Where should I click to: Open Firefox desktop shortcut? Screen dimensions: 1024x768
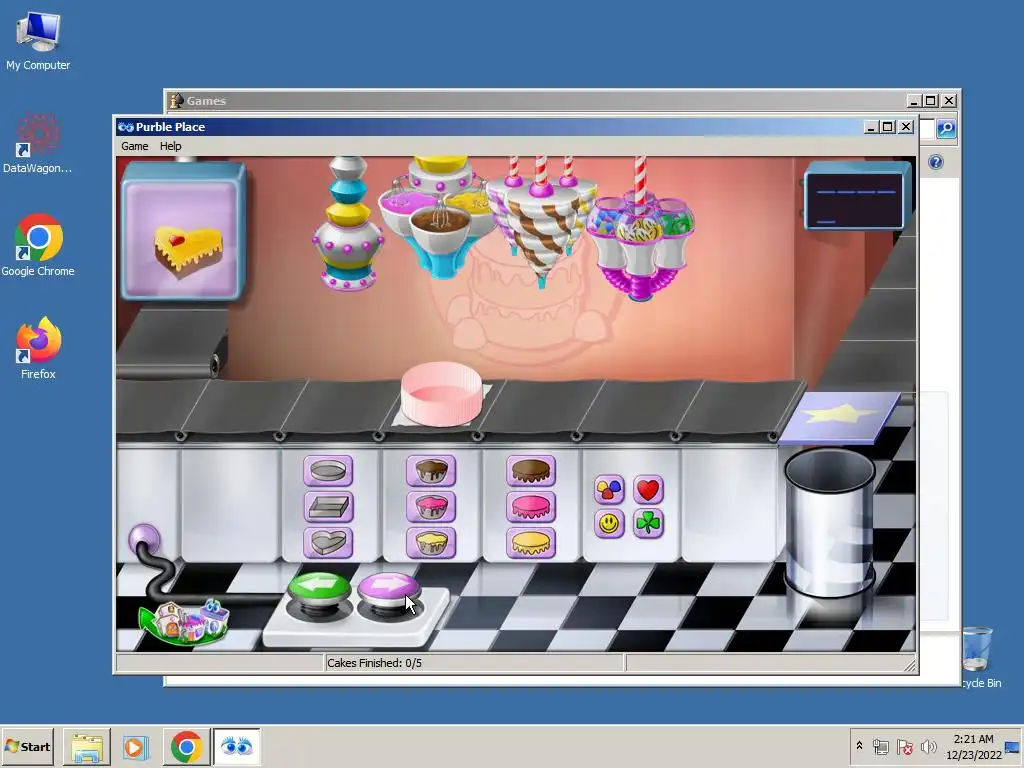point(38,349)
